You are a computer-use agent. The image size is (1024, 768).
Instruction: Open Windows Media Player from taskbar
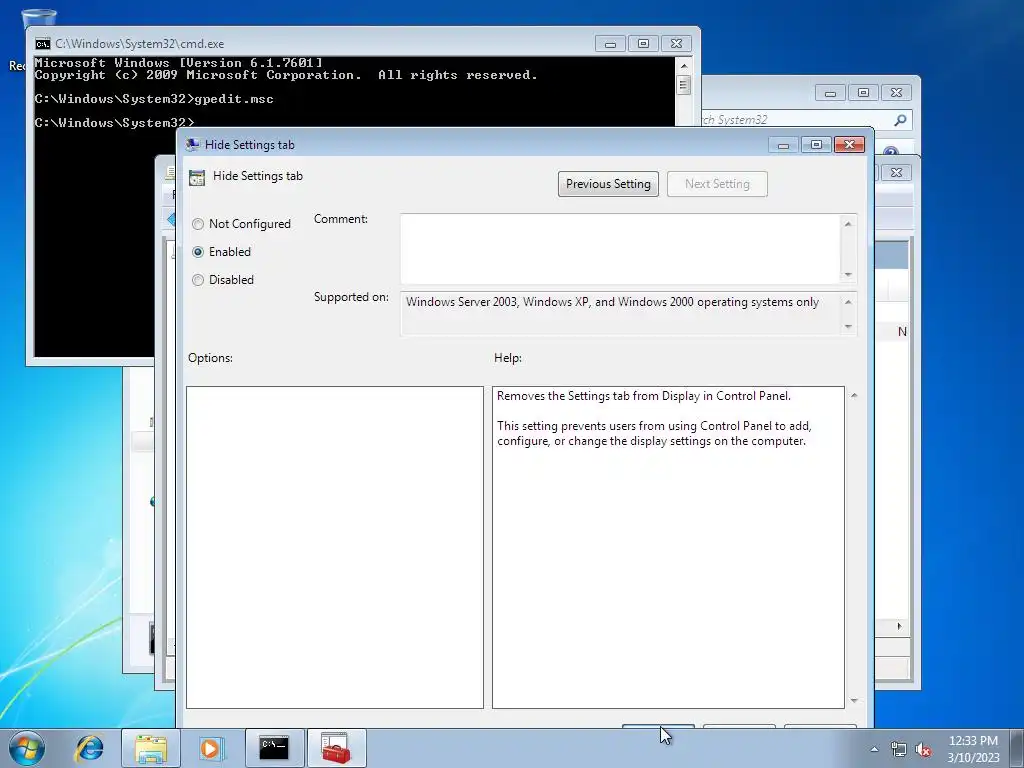(x=210, y=748)
